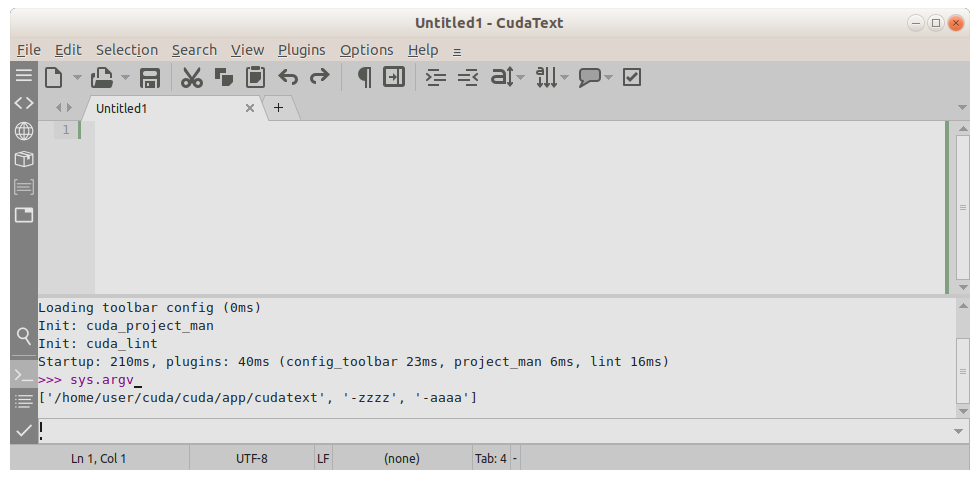
Task: Undo the last action
Action: (288, 78)
